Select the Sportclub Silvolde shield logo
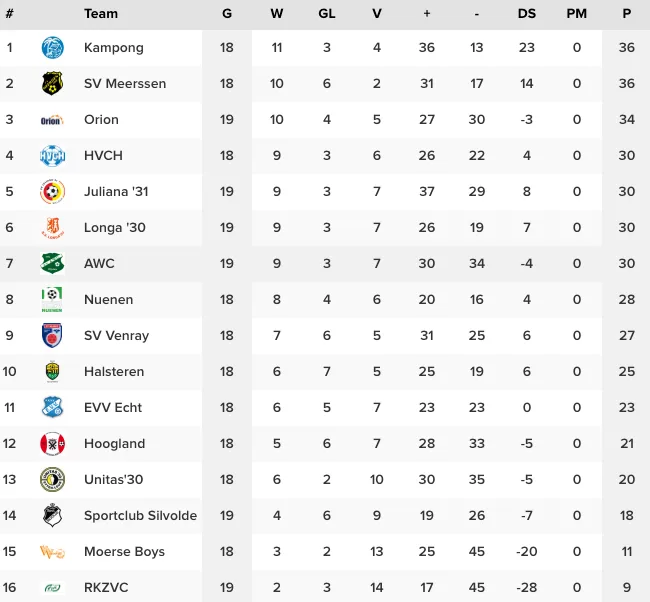The width and height of the screenshot is (650, 602). (52, 515)
